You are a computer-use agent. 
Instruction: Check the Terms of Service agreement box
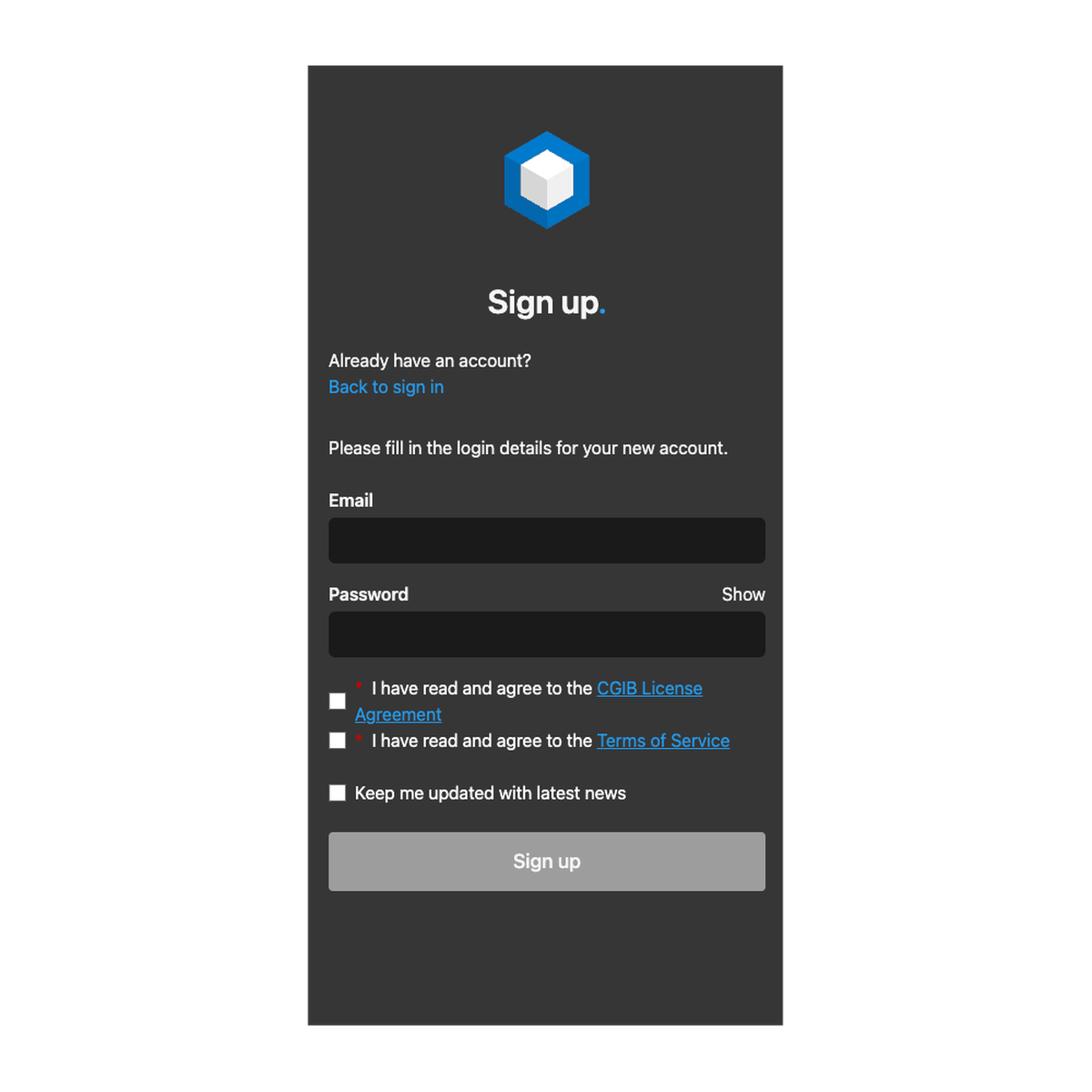pyautogui.click(x=337, y=740)
